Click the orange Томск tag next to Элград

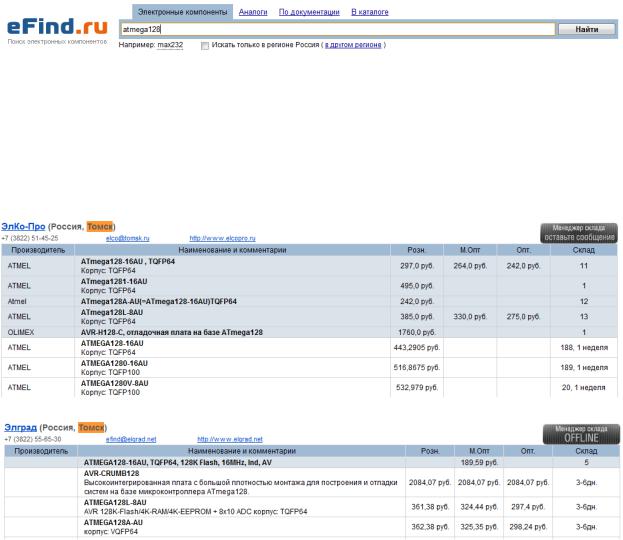point(91,428)
